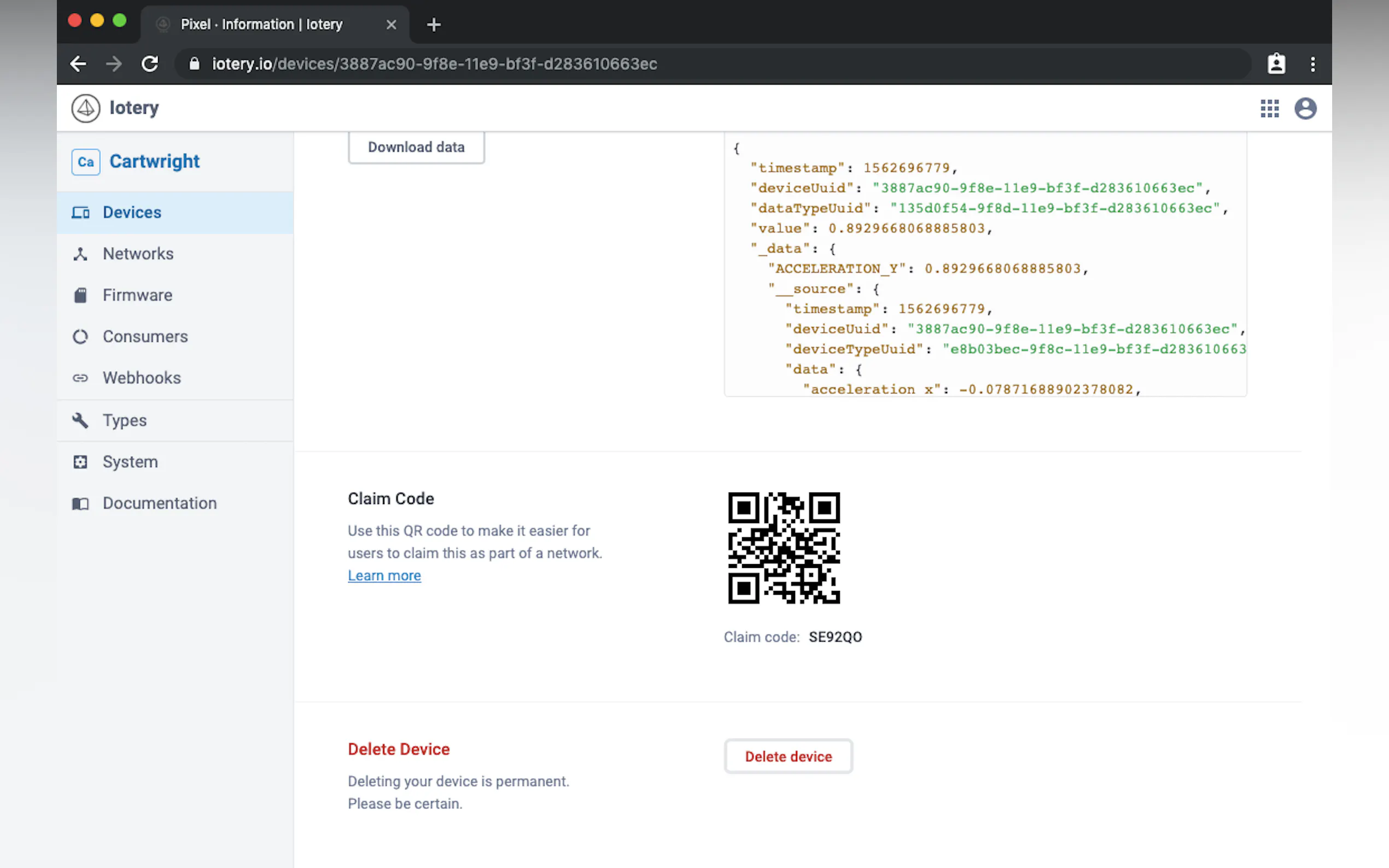Go to Networks section

[175, 254]
